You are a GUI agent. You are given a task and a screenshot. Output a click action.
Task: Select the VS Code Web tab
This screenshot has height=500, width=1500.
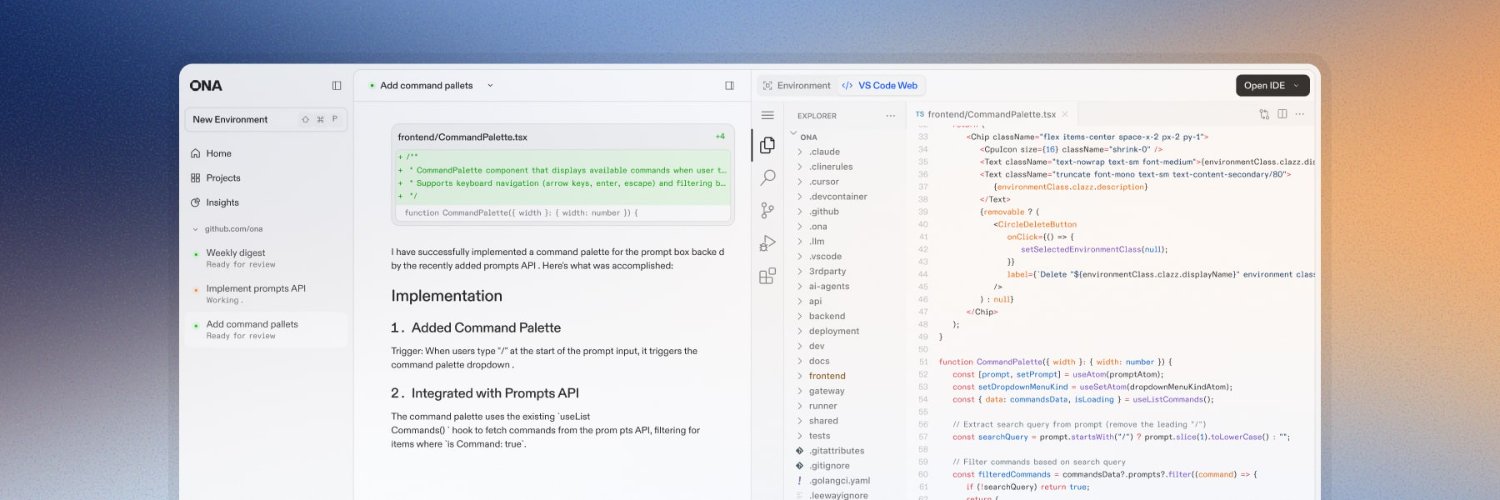[880, 86]
